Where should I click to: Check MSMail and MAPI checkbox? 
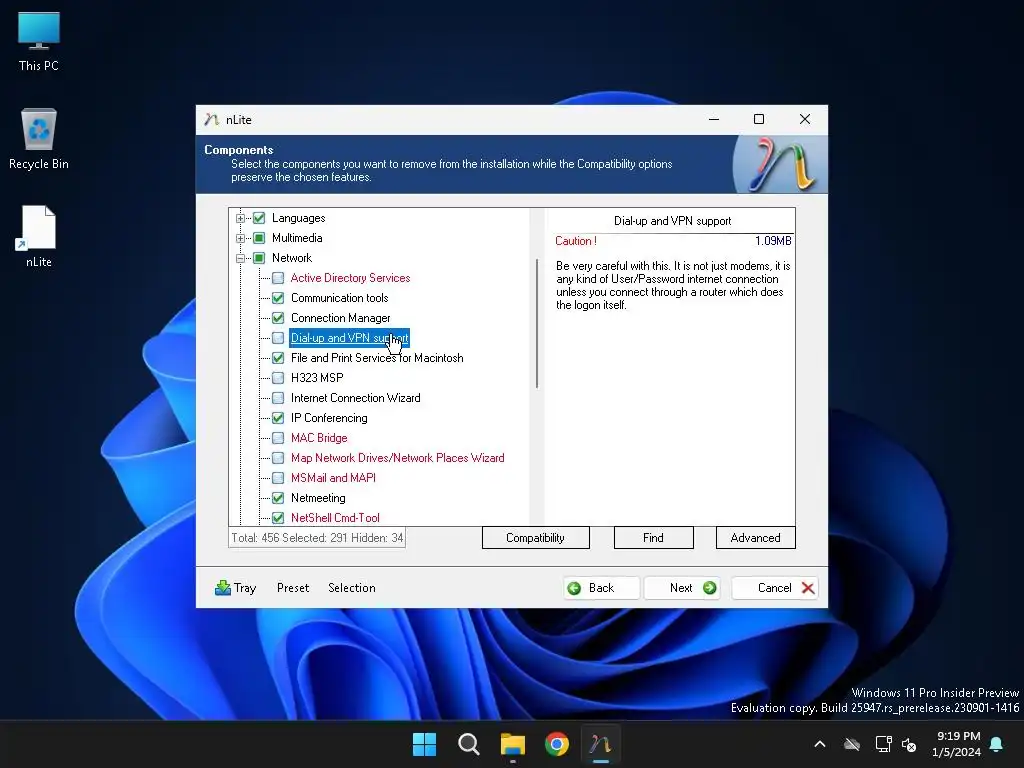pyautogui.click(x=278, y=478)
